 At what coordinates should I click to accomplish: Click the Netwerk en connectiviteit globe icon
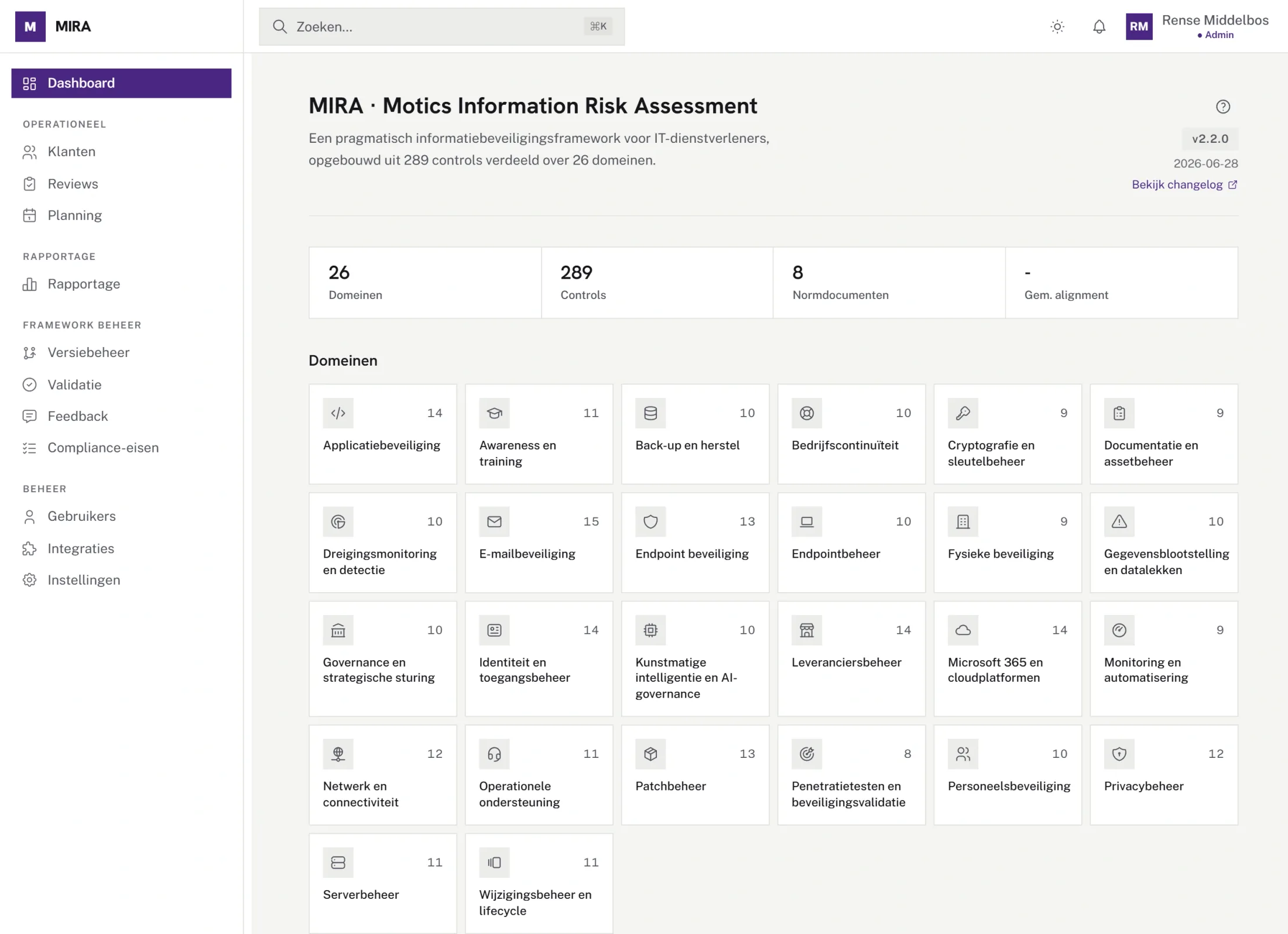[338, 754]
